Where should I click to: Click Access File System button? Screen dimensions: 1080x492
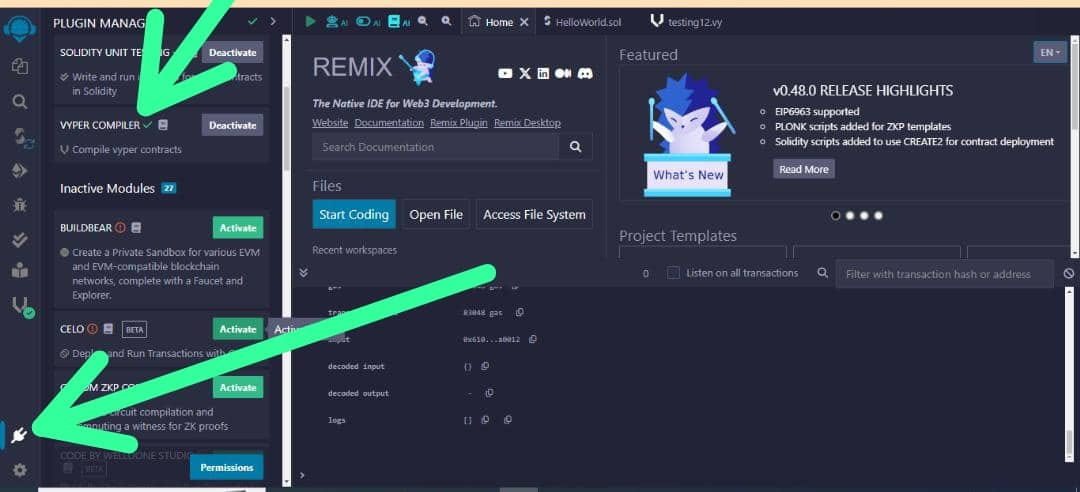coord(534,214)
